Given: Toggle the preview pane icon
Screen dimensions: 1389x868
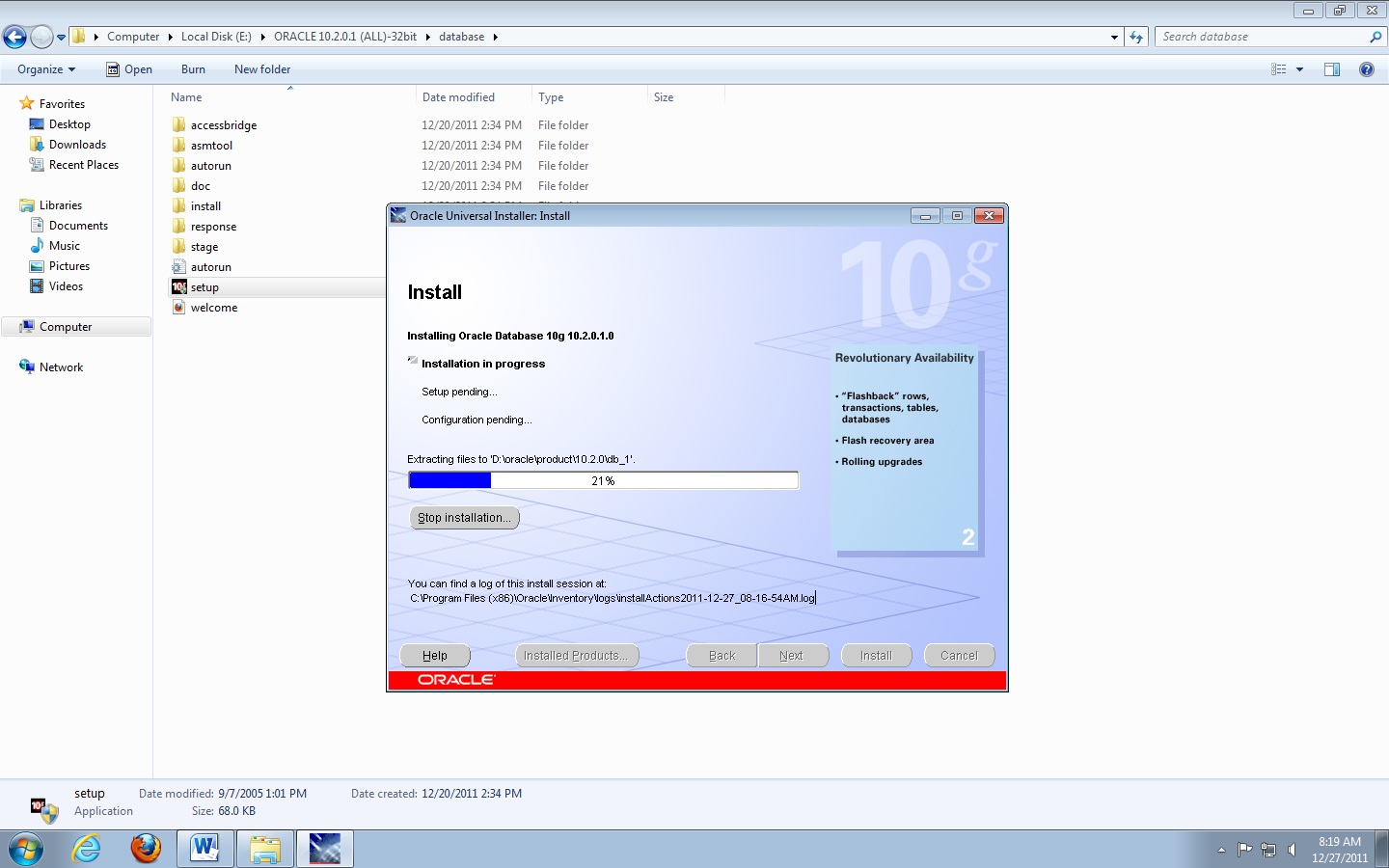Looking at the screenshot, I should tap(1332, 69).
